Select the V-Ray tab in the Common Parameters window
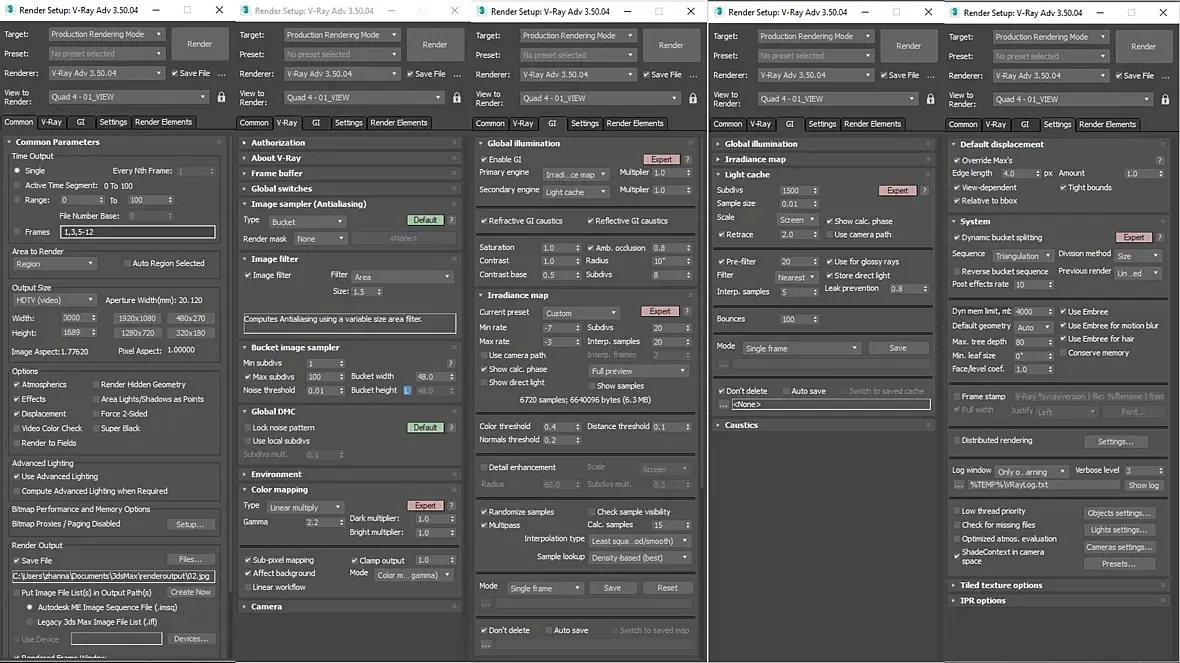This screenshot has width=1180, height=663. pyautogui.click(x=51, y=122)
